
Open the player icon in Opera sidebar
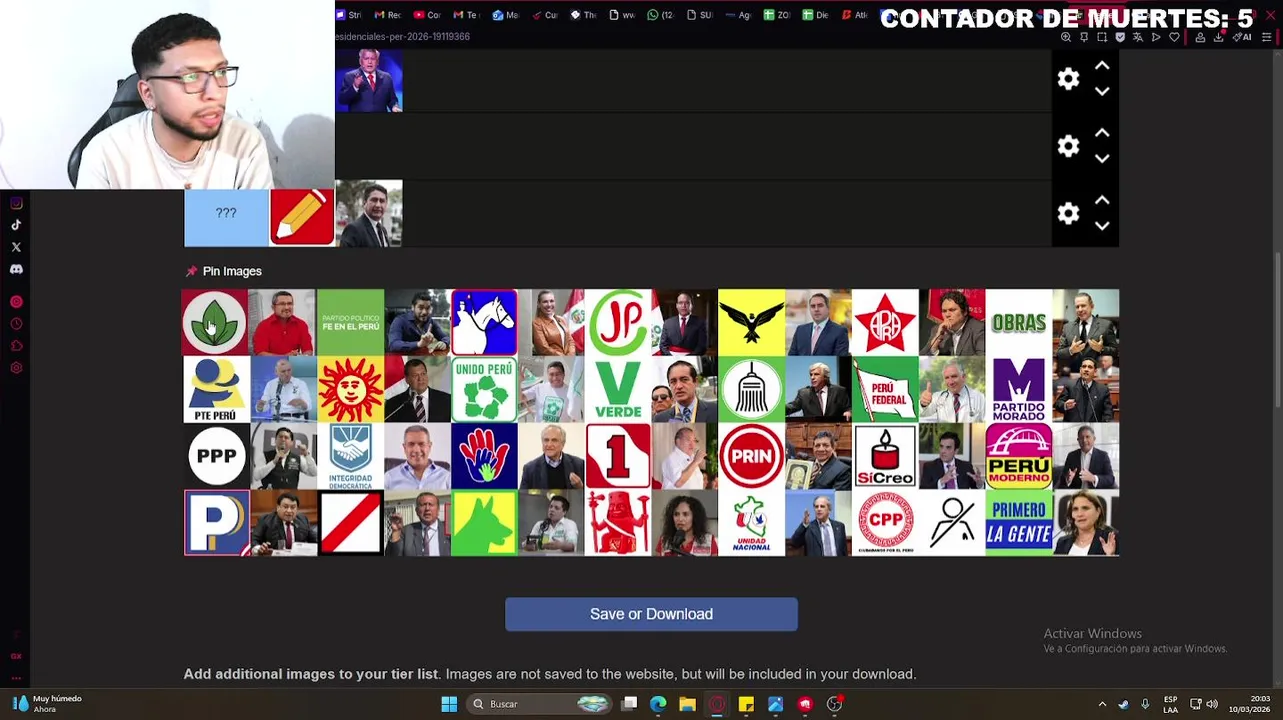[x=16, y=302]
